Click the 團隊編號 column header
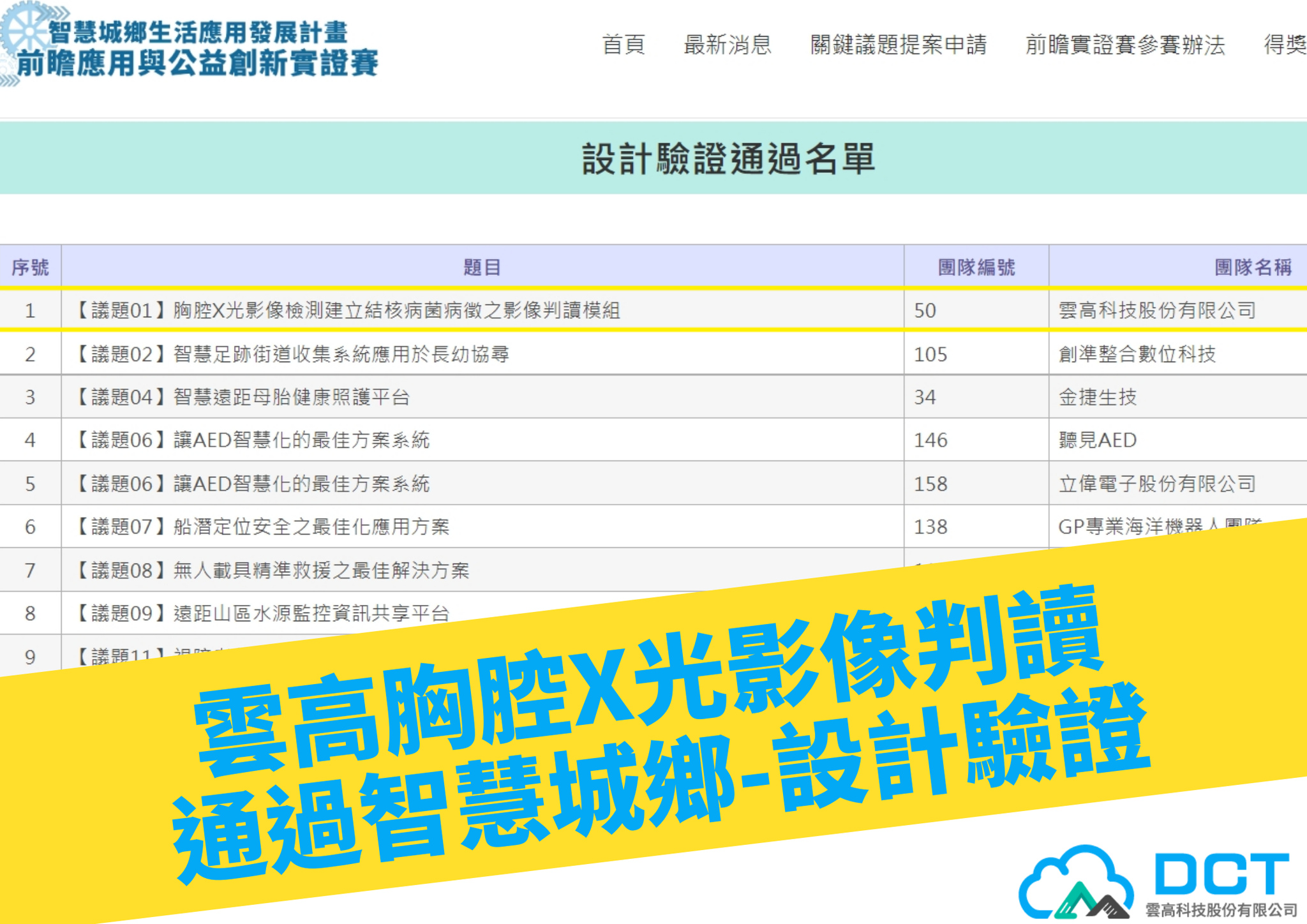Viewport: 1307px width, 924px height. point(976,267)
